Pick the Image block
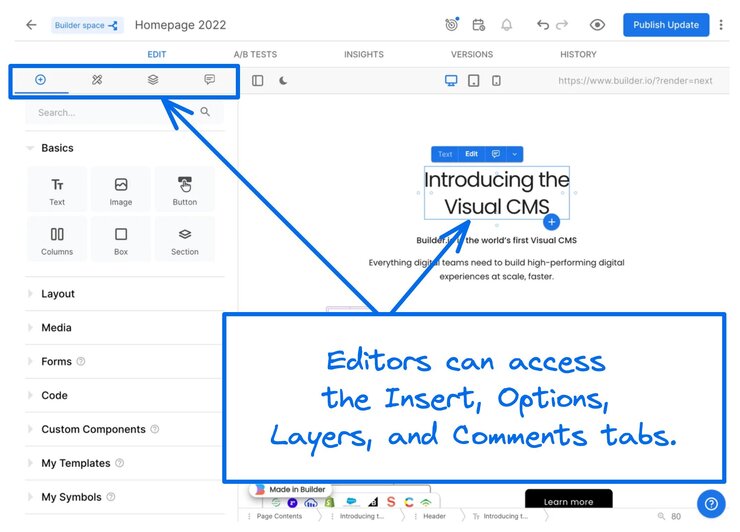The image size is (740, 532). pos(121,189)
